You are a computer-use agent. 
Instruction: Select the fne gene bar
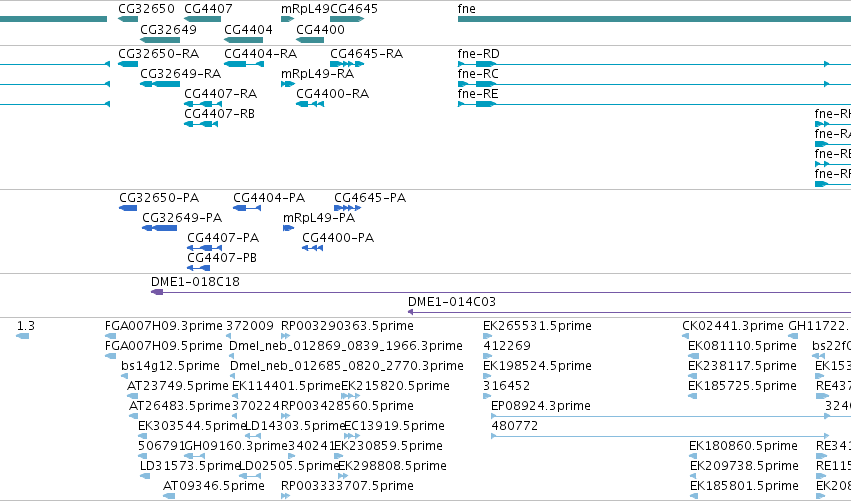pyautogui.click(x=655, y=19)
